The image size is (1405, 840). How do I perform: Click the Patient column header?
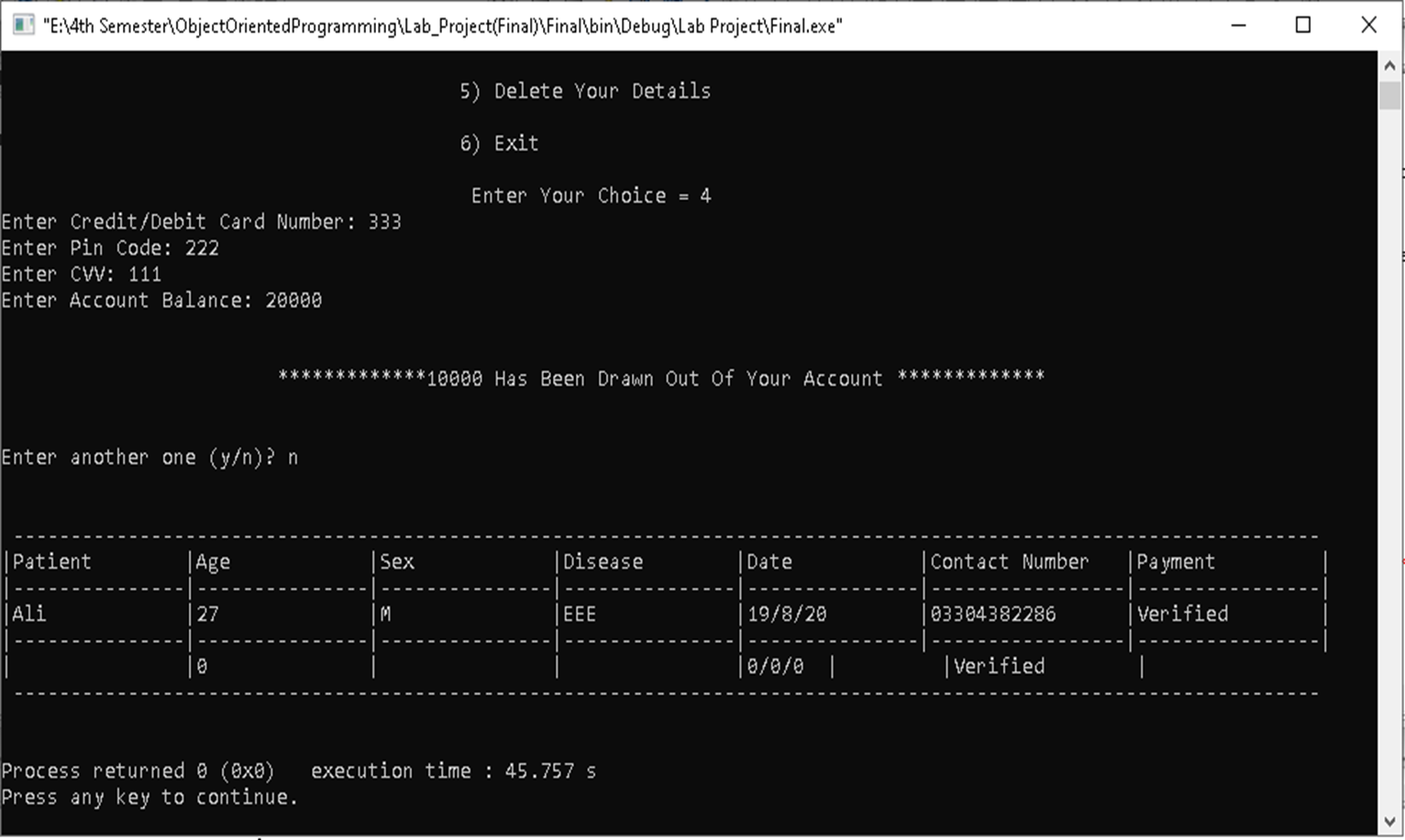tap(52, 561)
